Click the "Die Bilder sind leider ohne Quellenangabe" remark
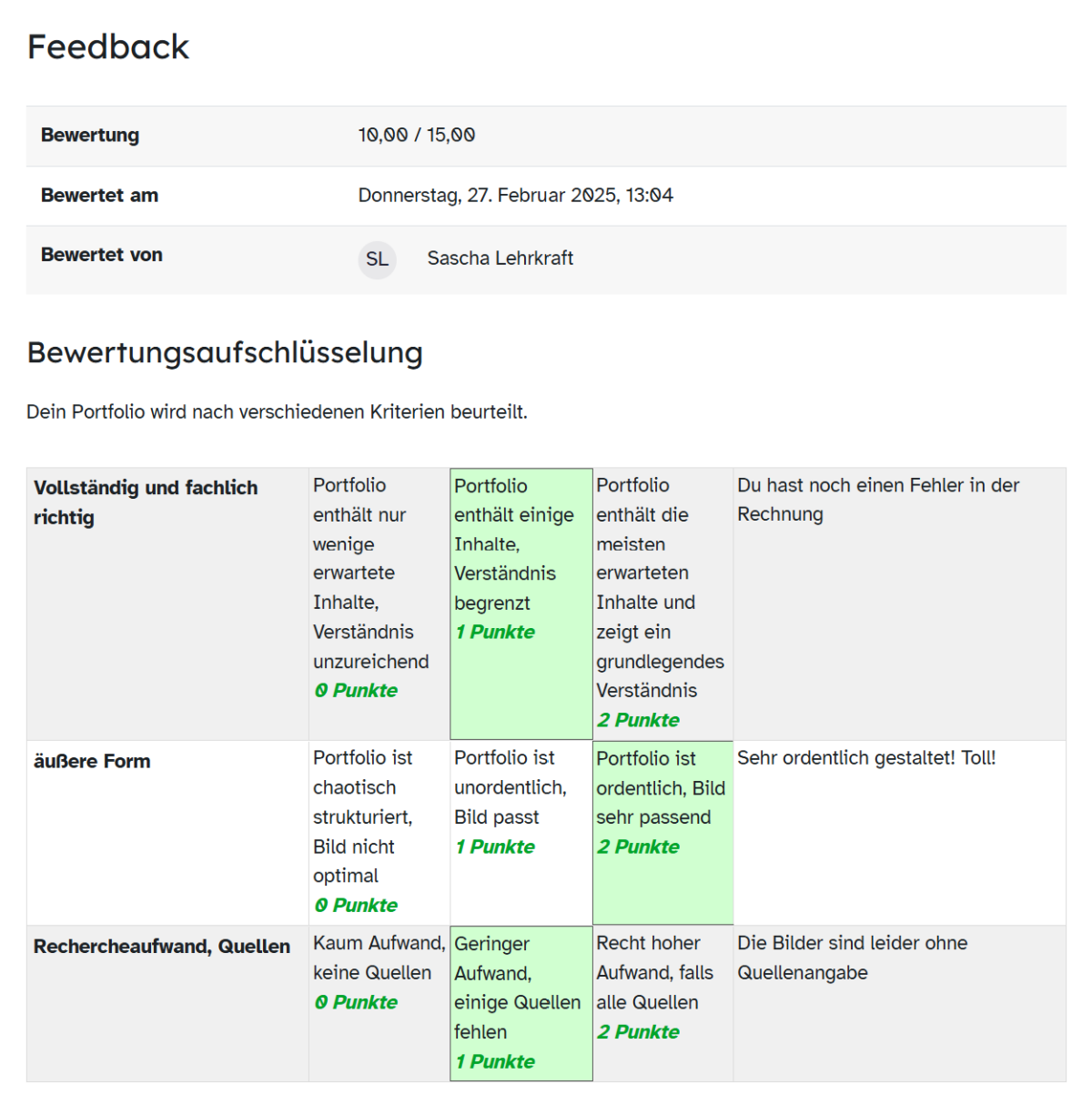The image size is (1092, 1105). pos(852,958)
